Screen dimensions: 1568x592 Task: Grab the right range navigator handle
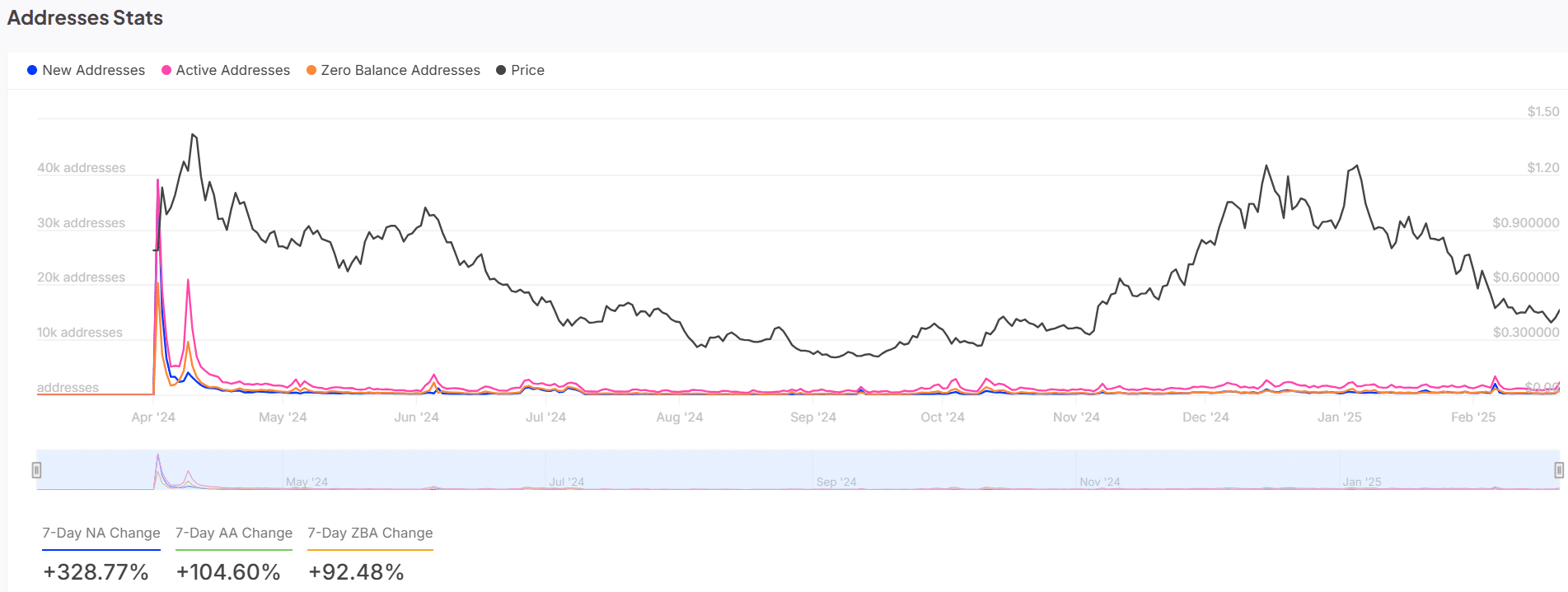(x=1559, y=470)
